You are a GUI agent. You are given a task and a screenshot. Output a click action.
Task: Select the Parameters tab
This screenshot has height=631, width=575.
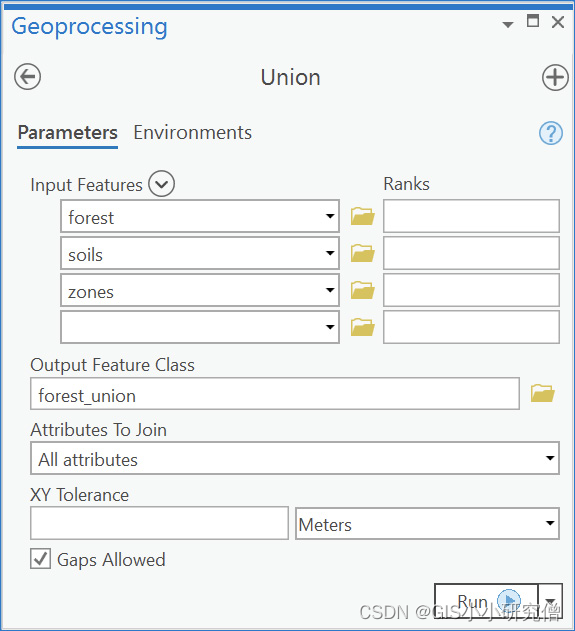pyautogui.click(x=68, y=133)
